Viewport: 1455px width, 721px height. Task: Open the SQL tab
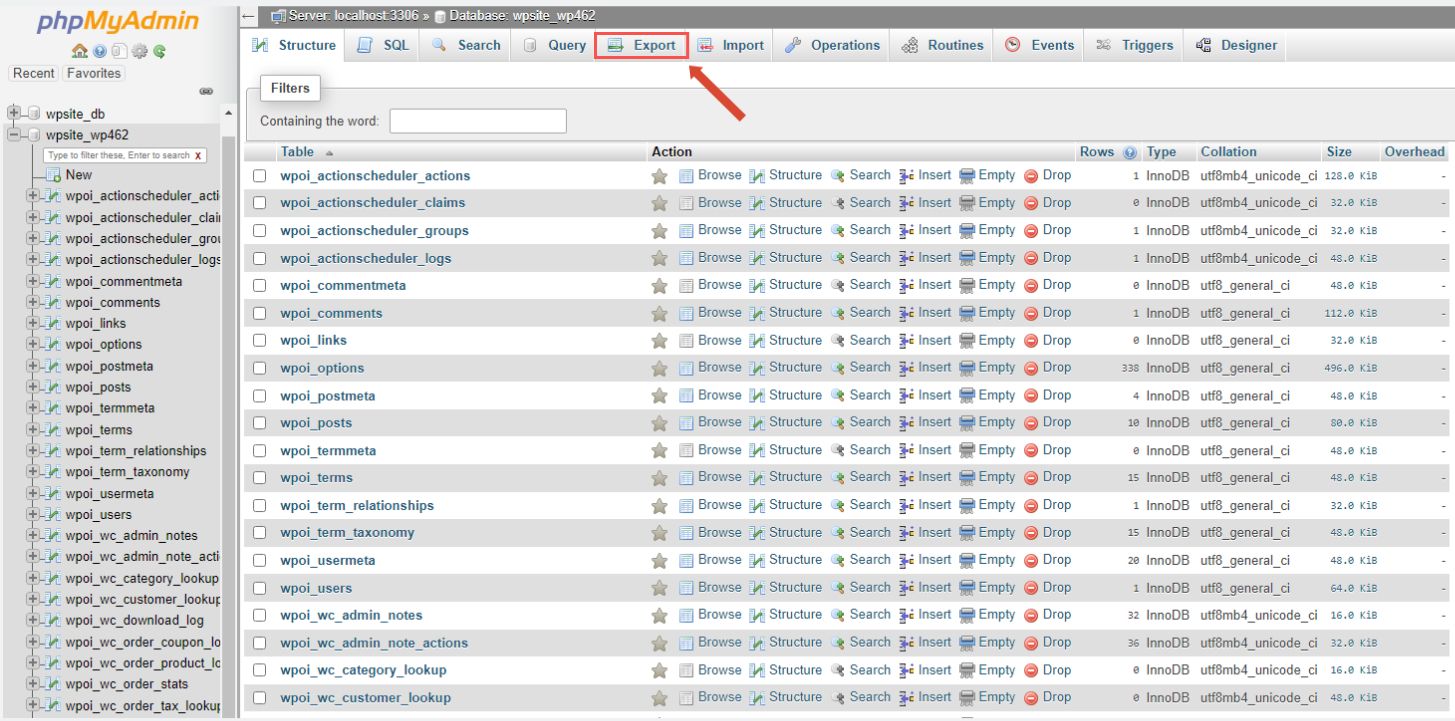tap(383, 44)
